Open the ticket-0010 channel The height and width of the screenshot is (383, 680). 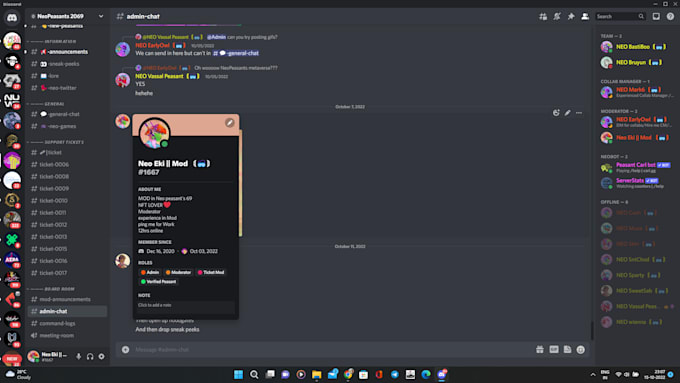[67, 200]
